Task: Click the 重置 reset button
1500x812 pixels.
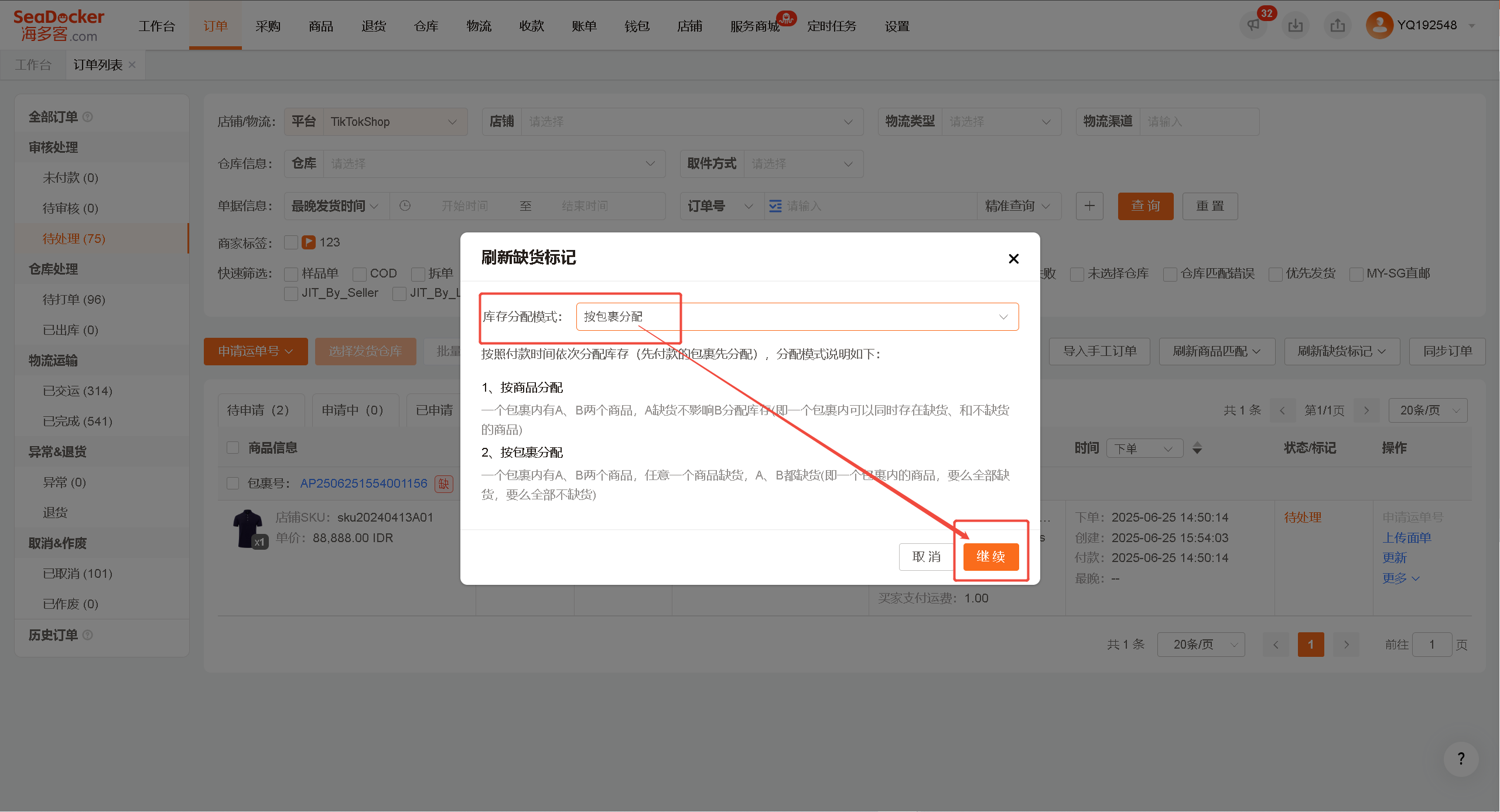Action: coord(1209,206)
